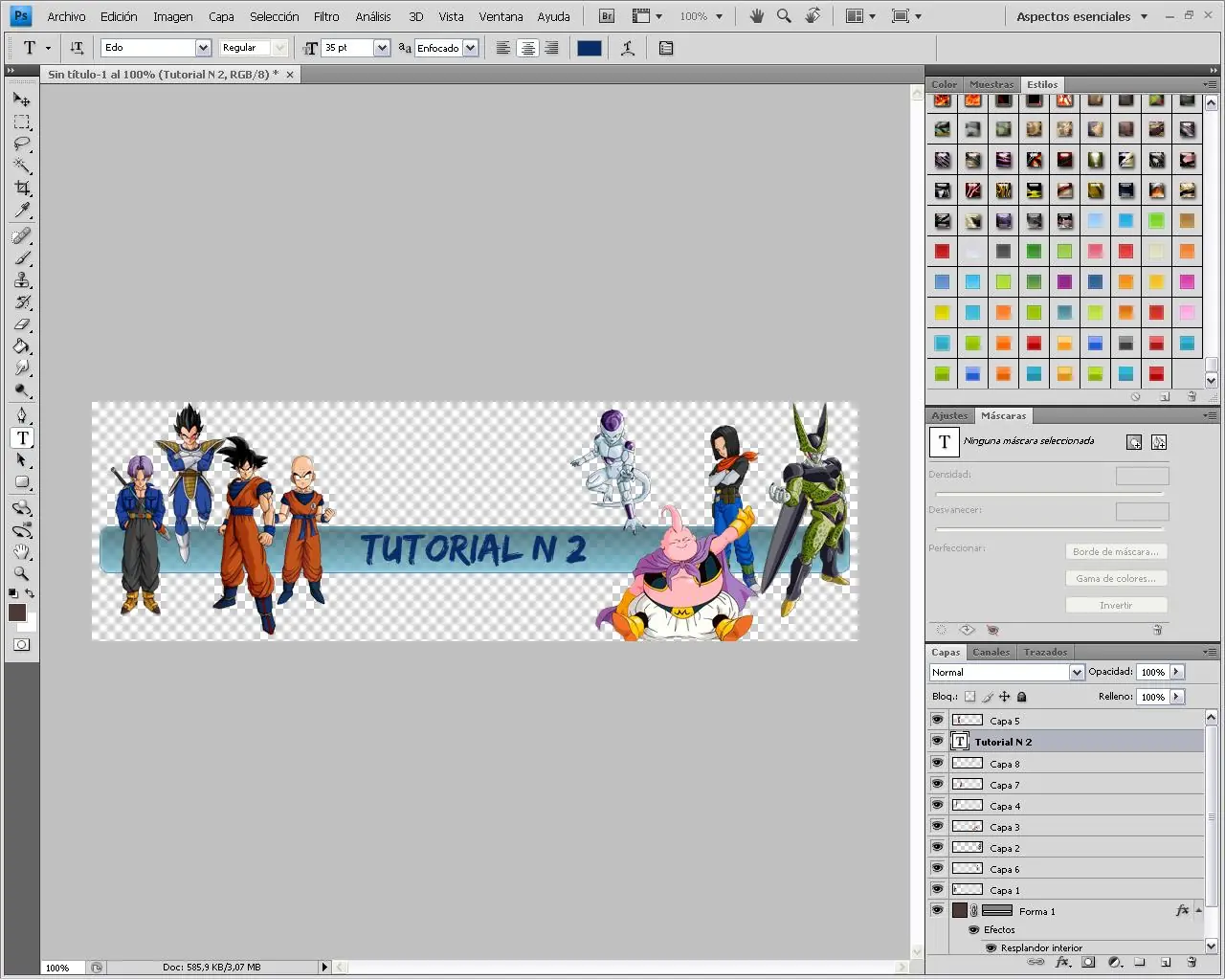Screen dimensions: 1225x980
Task: Open the font size dropdown showing 35 pt
Action: click(x=382, y=48)
